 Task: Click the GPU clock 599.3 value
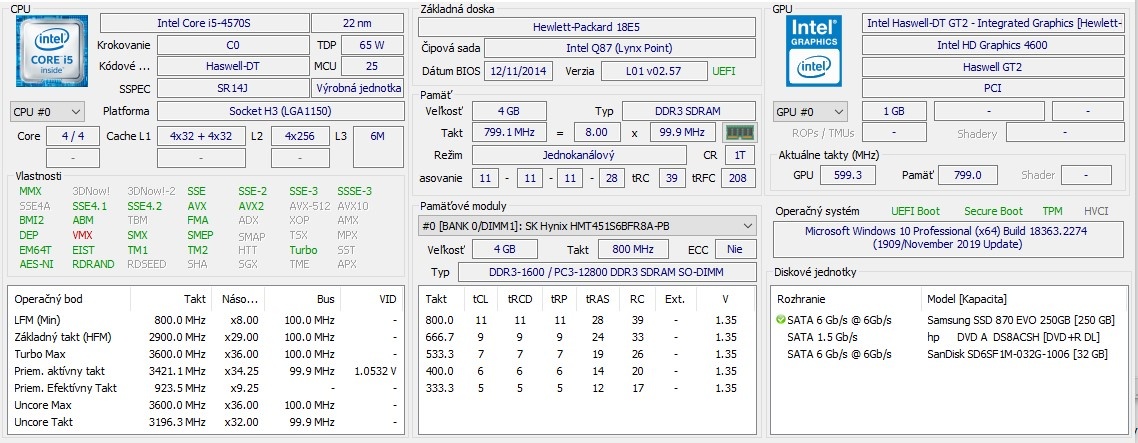click(848, 175)
